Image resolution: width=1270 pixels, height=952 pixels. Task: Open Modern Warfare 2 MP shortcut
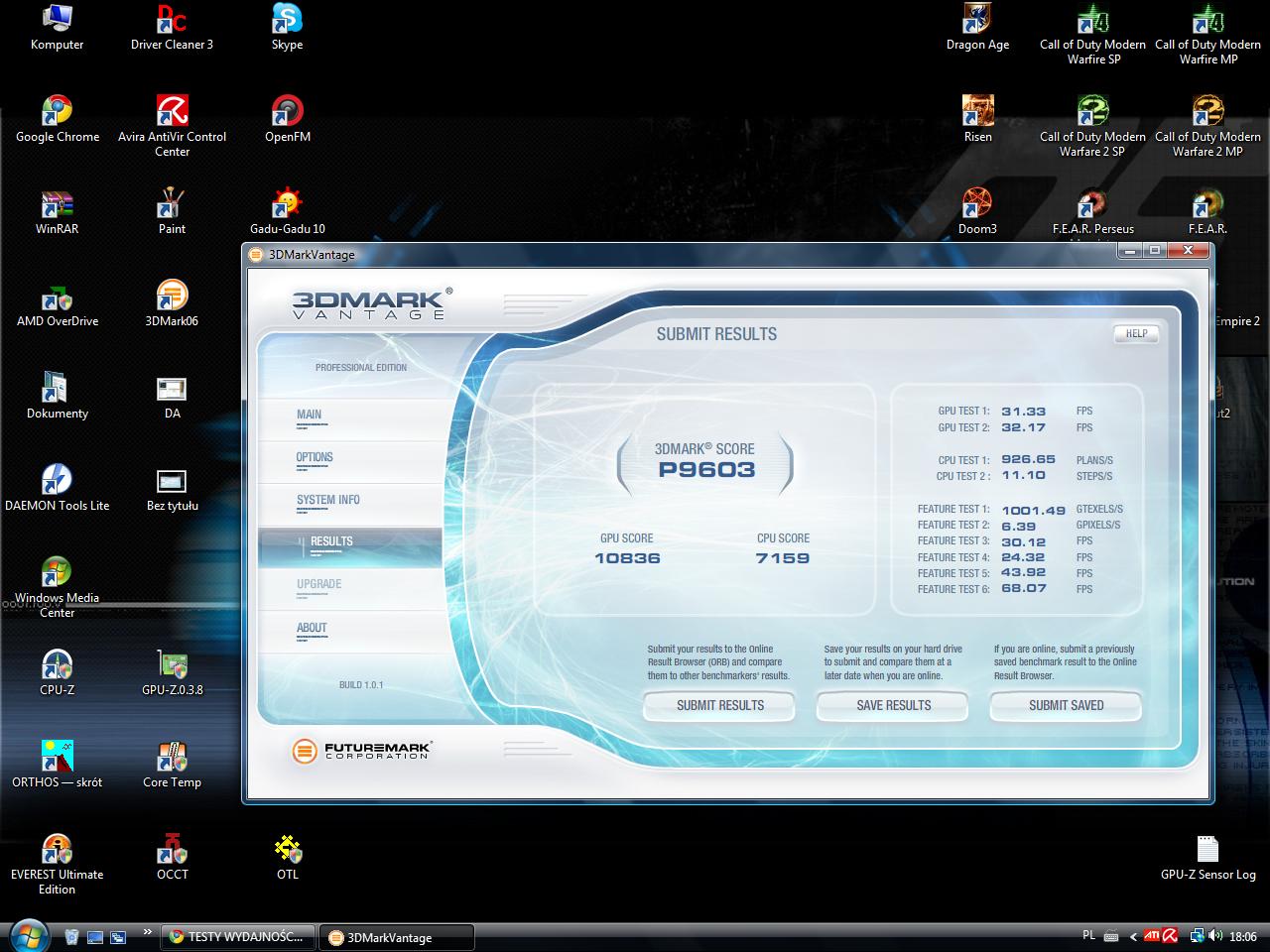1207,127
